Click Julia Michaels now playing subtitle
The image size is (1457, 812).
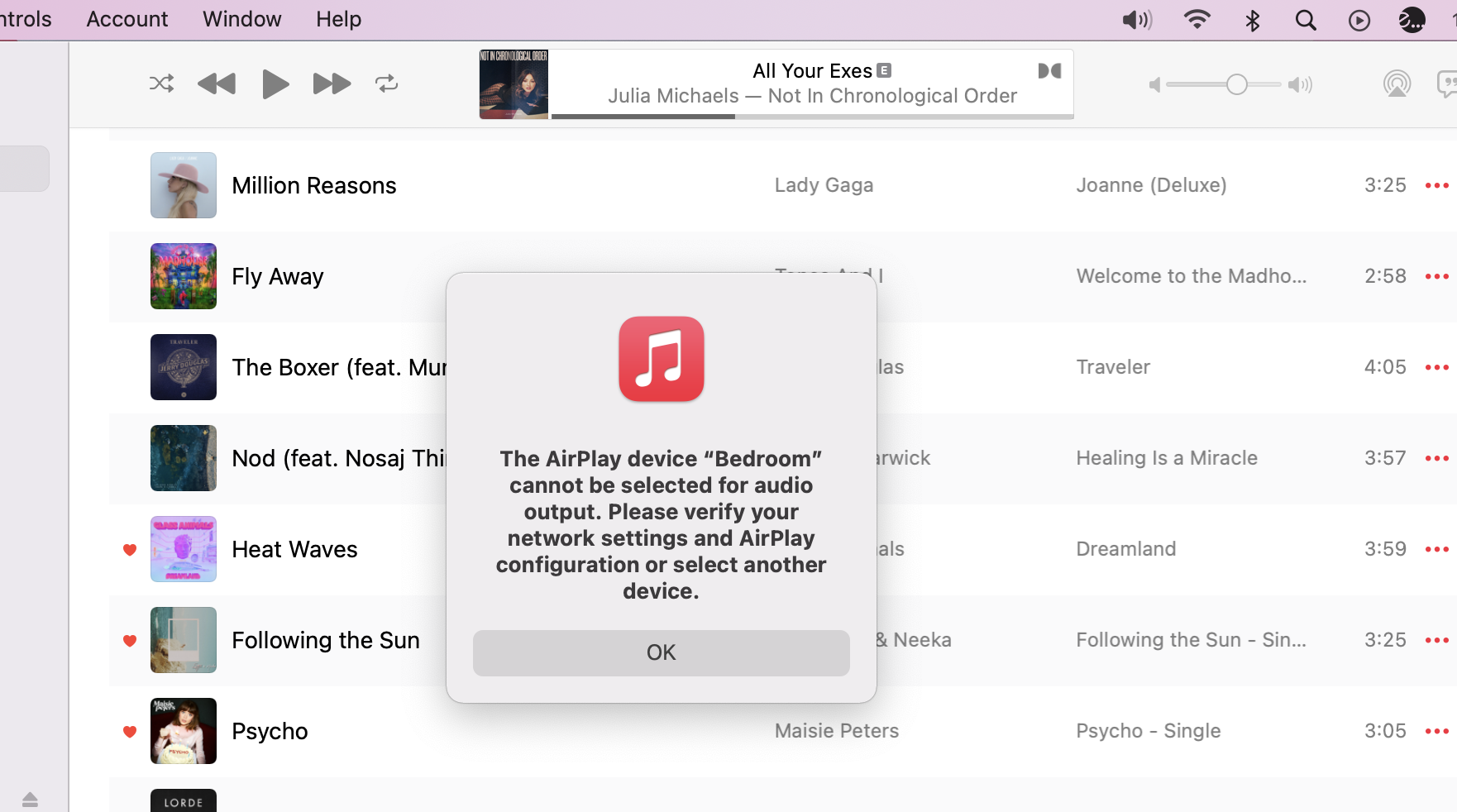pyautogui.click(x=812, y=96)
